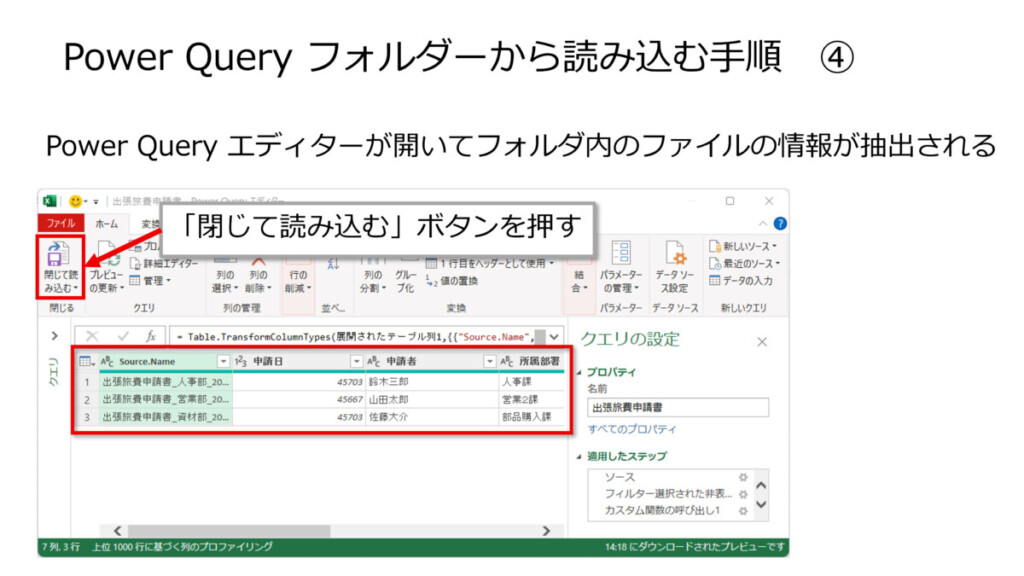Select the cell 鈴木三郎
The image size is (1024, 576).
431,381
